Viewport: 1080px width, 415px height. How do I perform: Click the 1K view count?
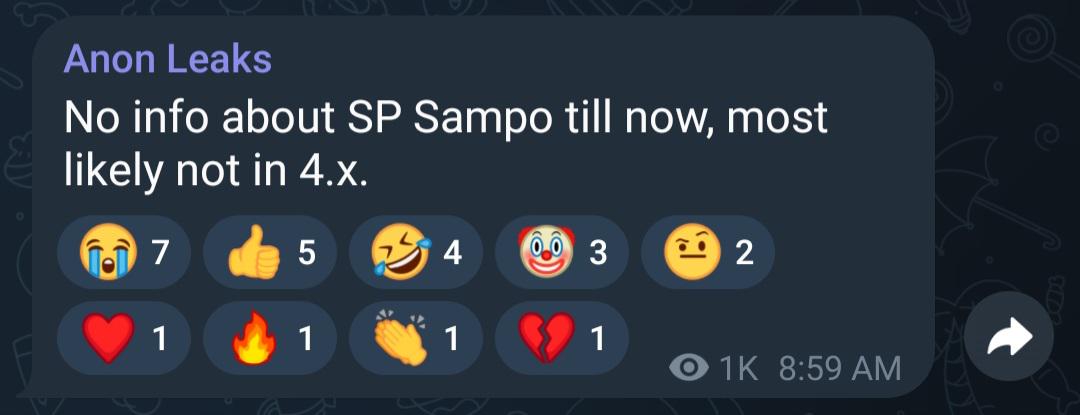[738, 370]
